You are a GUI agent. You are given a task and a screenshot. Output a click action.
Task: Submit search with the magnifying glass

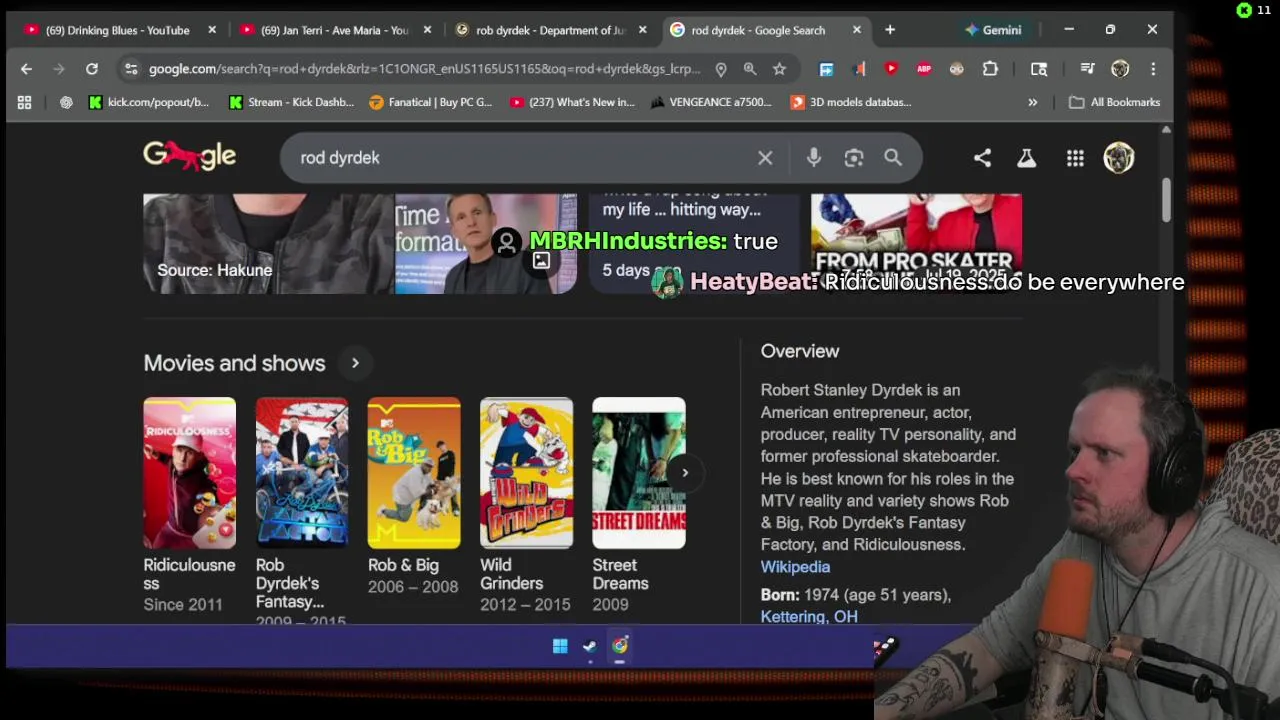click(893, 158)
